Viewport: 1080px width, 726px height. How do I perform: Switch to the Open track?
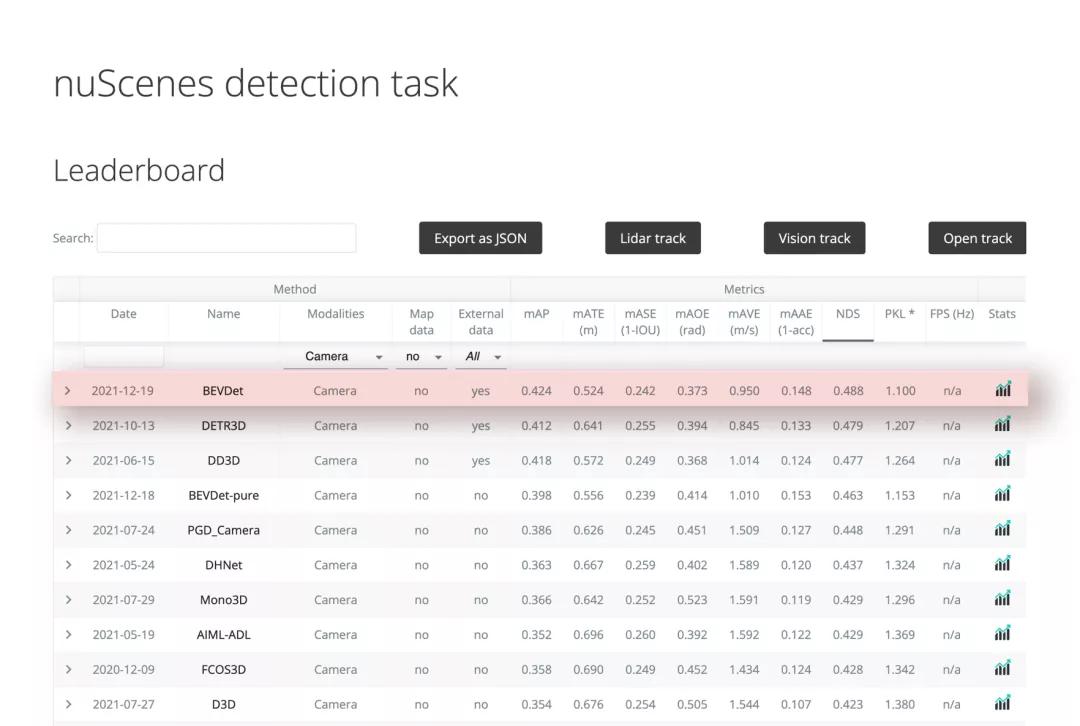pyautogui.click(x=977, y=238)
